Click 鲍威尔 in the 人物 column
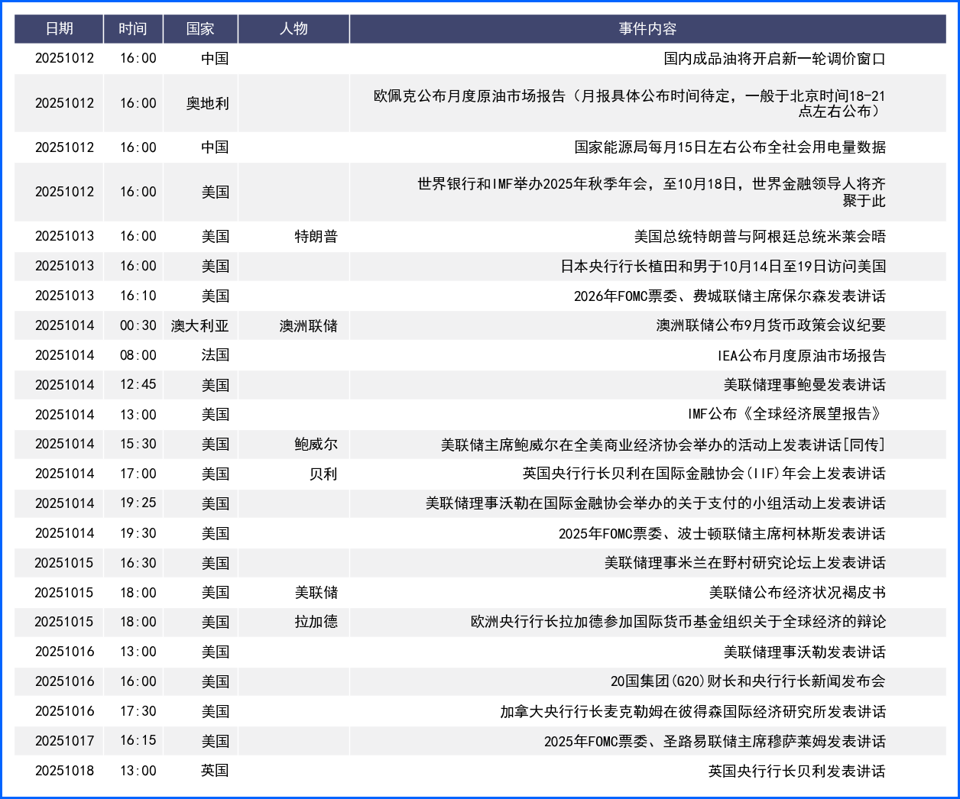The width and height of the screenshot is (960, 799). click(316, 444)
